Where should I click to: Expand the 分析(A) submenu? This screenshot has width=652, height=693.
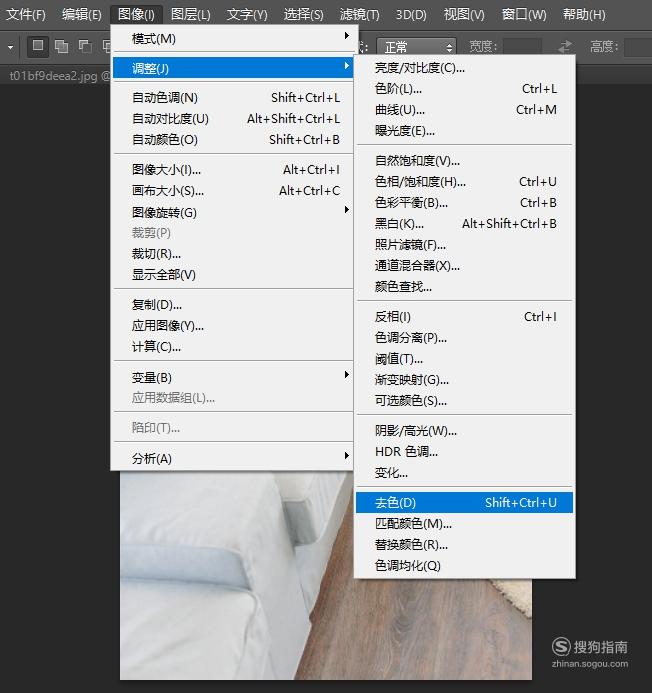pos(233,458)
